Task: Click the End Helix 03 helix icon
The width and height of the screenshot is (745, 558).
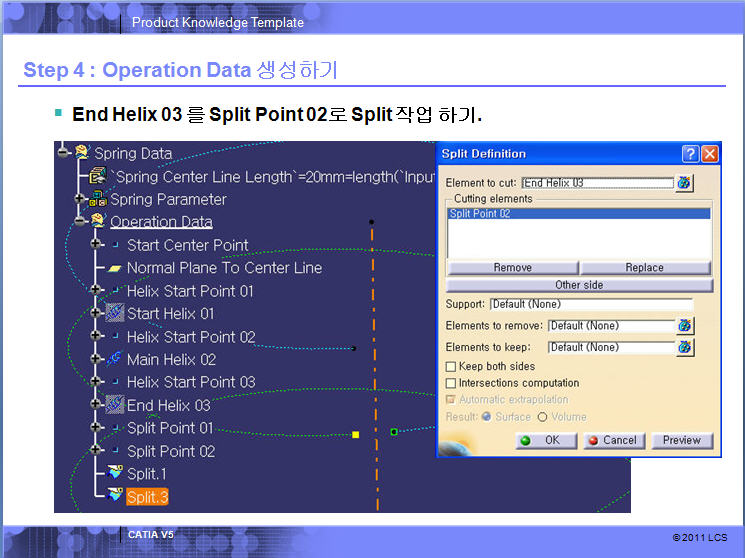Action: click(x=114, y=405)
